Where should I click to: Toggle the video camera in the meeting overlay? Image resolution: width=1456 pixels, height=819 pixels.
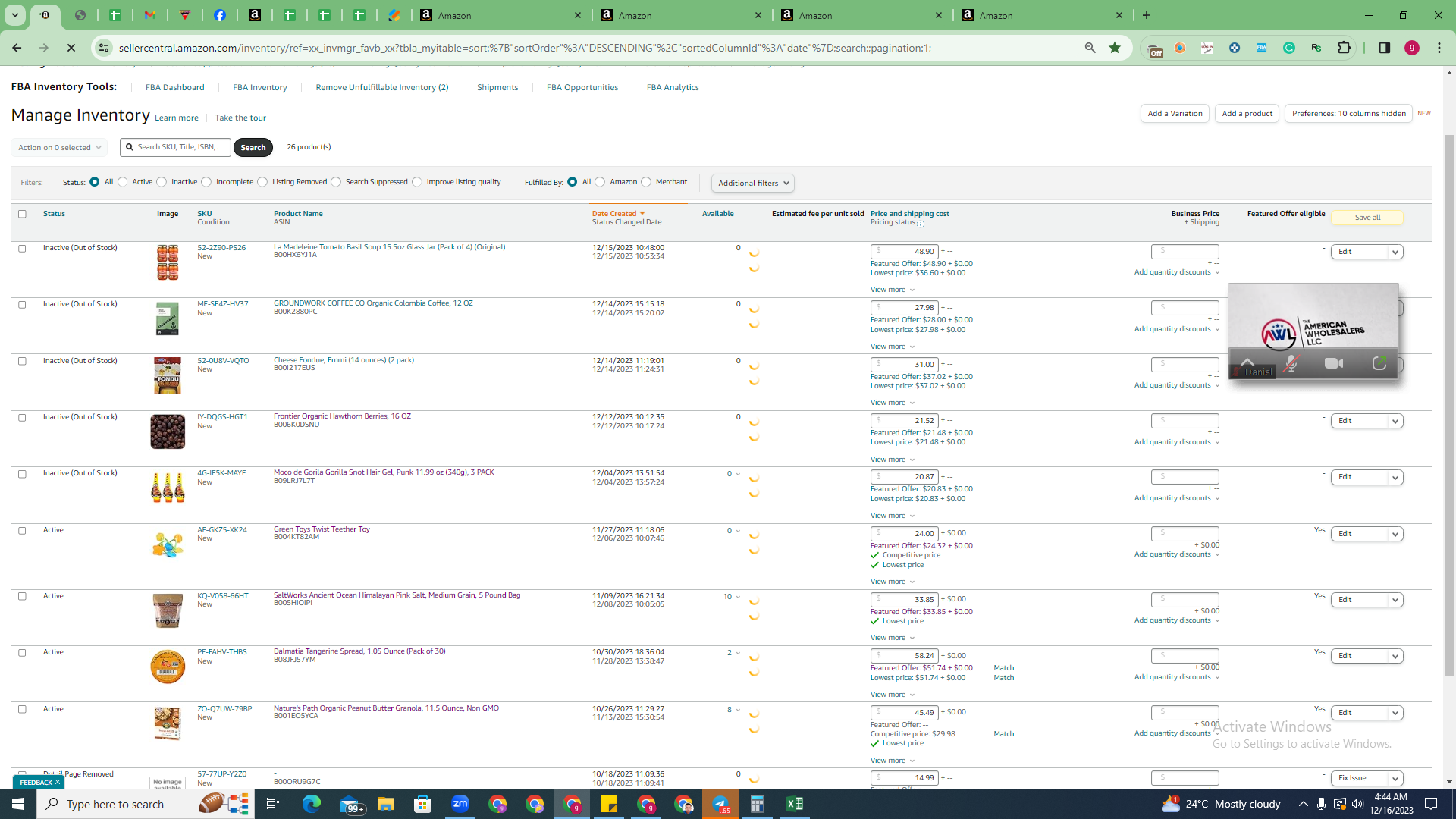click(1334, 364)
